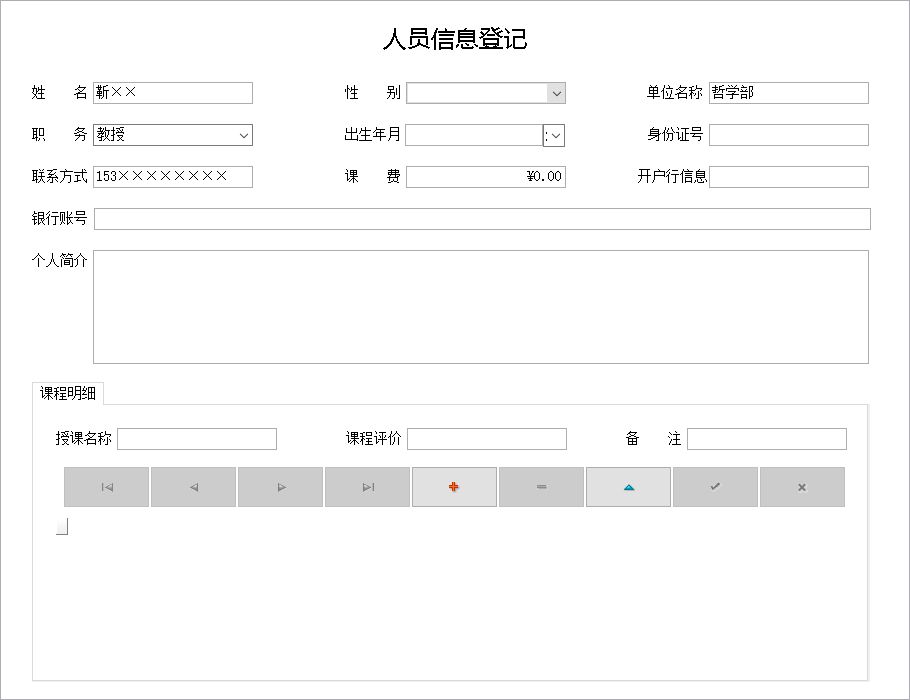Click the 身份证号 input field
Viewport: 910px width, 700px height.
coord(789,135)
